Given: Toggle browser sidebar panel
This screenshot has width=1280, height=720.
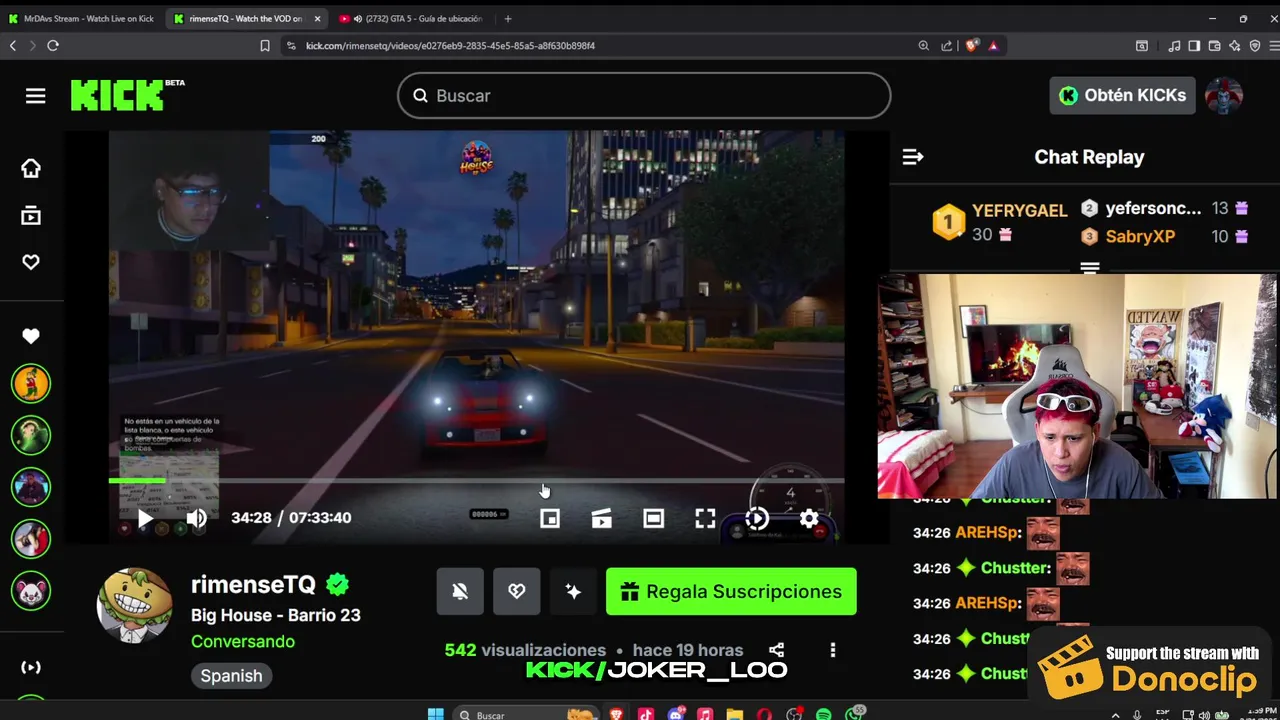Looking at the screenshot, I should tap(1195, 46).
